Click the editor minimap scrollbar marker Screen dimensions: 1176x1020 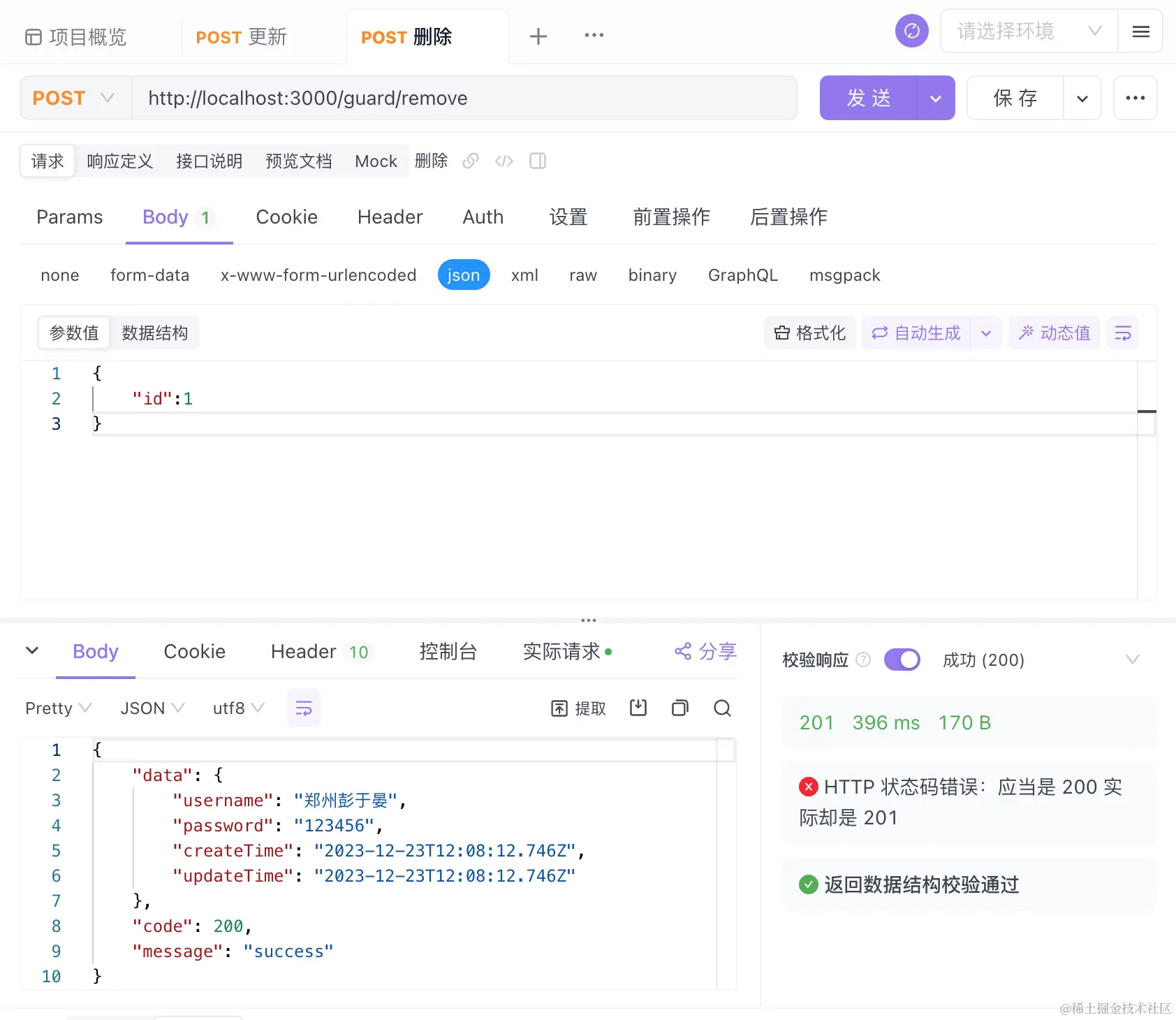(1147, 411)
